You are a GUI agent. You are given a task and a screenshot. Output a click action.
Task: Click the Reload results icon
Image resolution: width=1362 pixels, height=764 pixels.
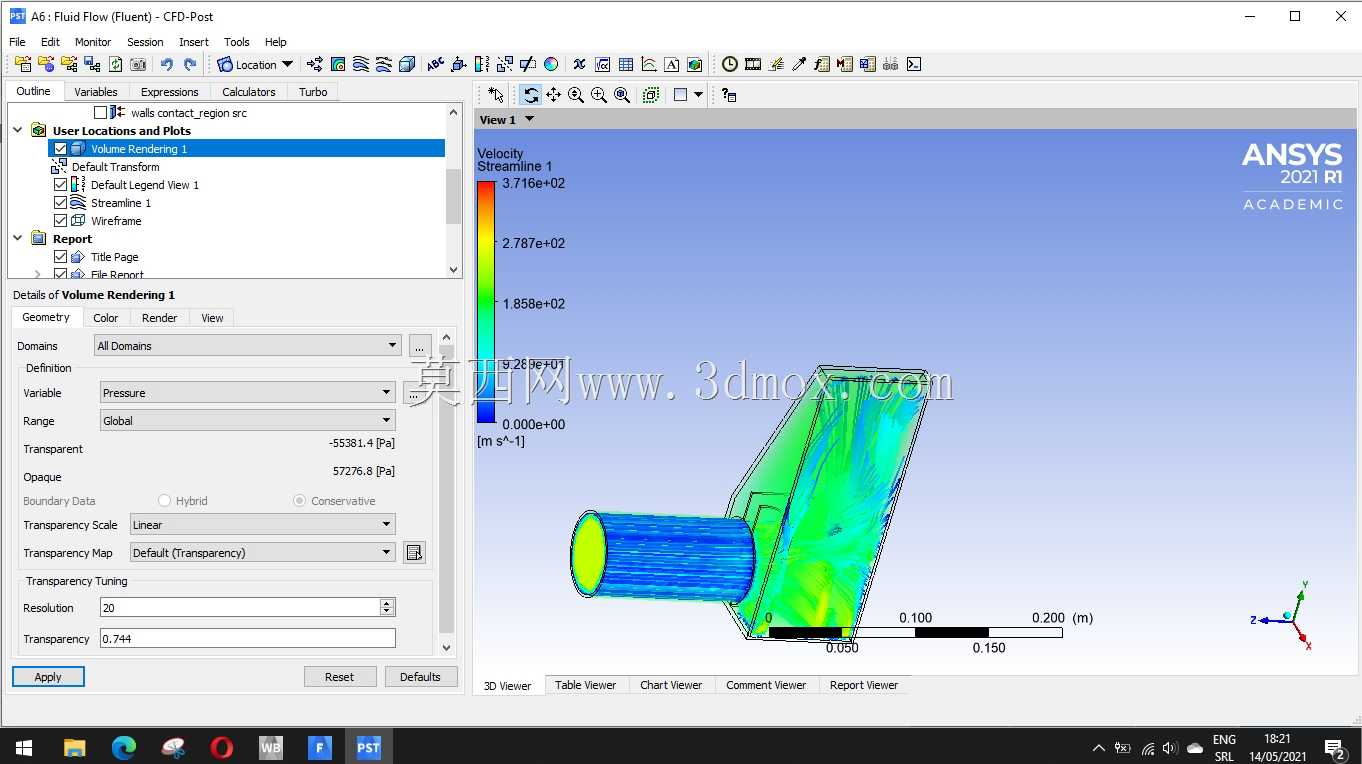click(115, 64)
